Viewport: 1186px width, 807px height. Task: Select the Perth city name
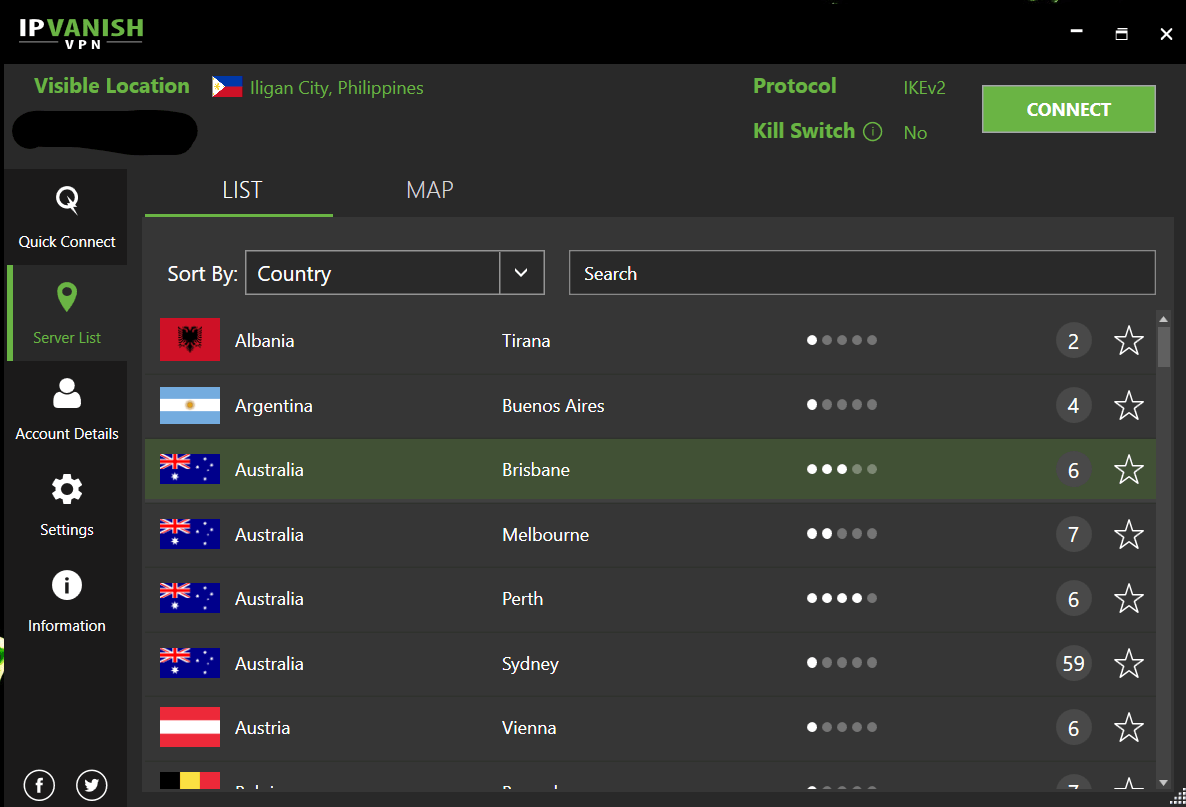click(x=523, y=599)
